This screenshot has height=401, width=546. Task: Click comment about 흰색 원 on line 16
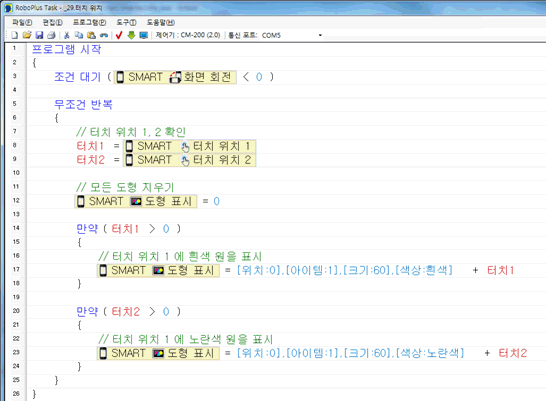(180, 257)
